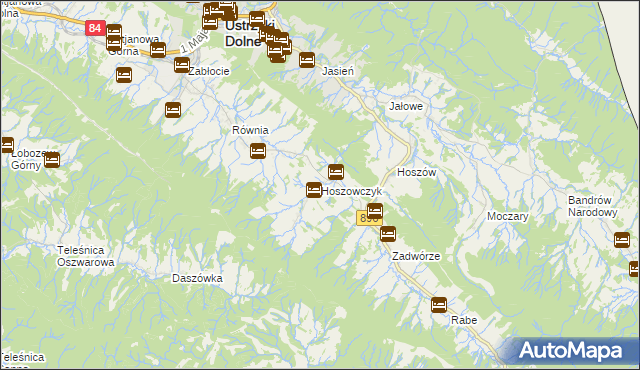Image resolution: width=640 pixels, height=370 pixels.
Task: Select the Równia village label
Action: [x=250, y=130]
